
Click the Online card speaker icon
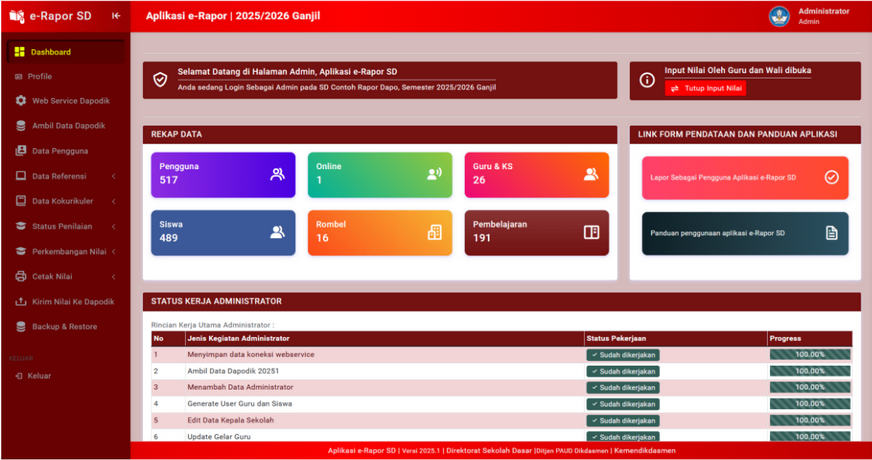[x=434, y=174]
